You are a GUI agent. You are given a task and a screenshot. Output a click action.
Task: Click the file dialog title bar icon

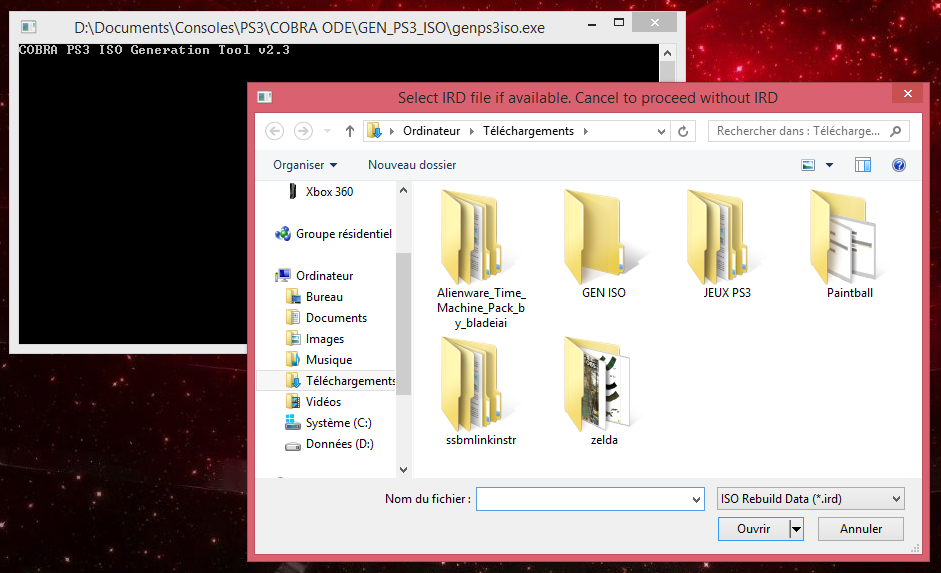(265, 97)
